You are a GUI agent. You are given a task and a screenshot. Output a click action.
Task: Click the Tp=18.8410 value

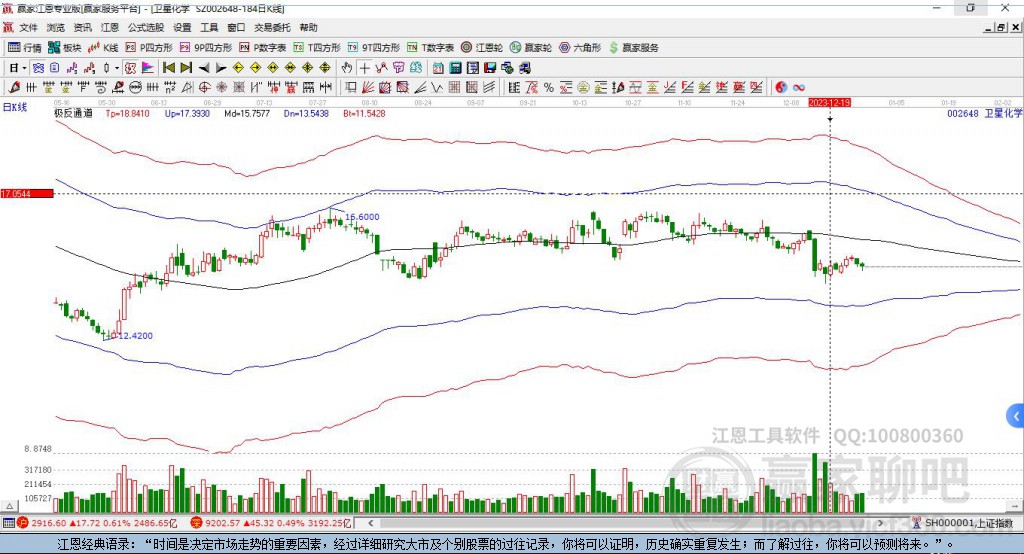click(127, 114)
